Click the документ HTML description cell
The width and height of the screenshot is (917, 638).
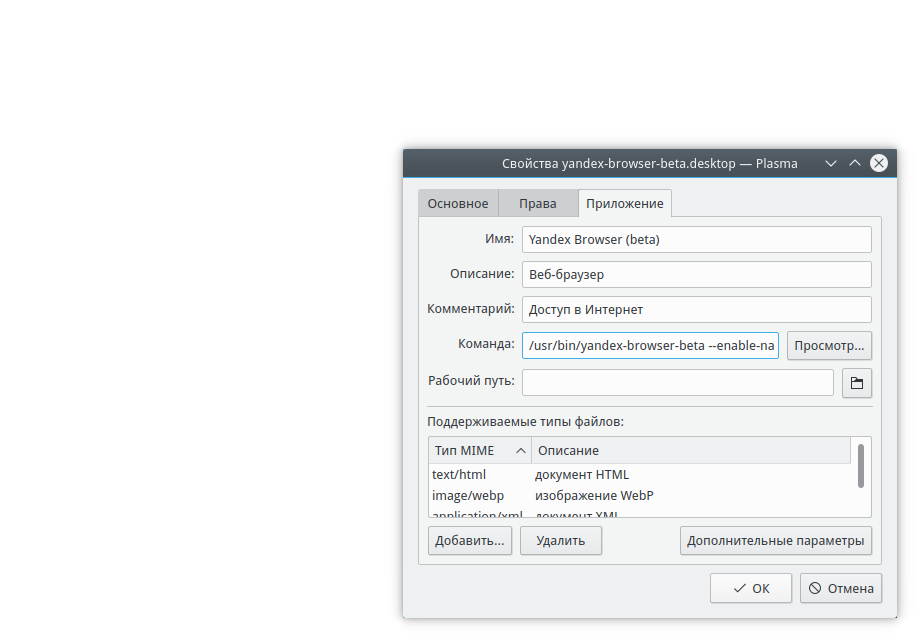582,475
